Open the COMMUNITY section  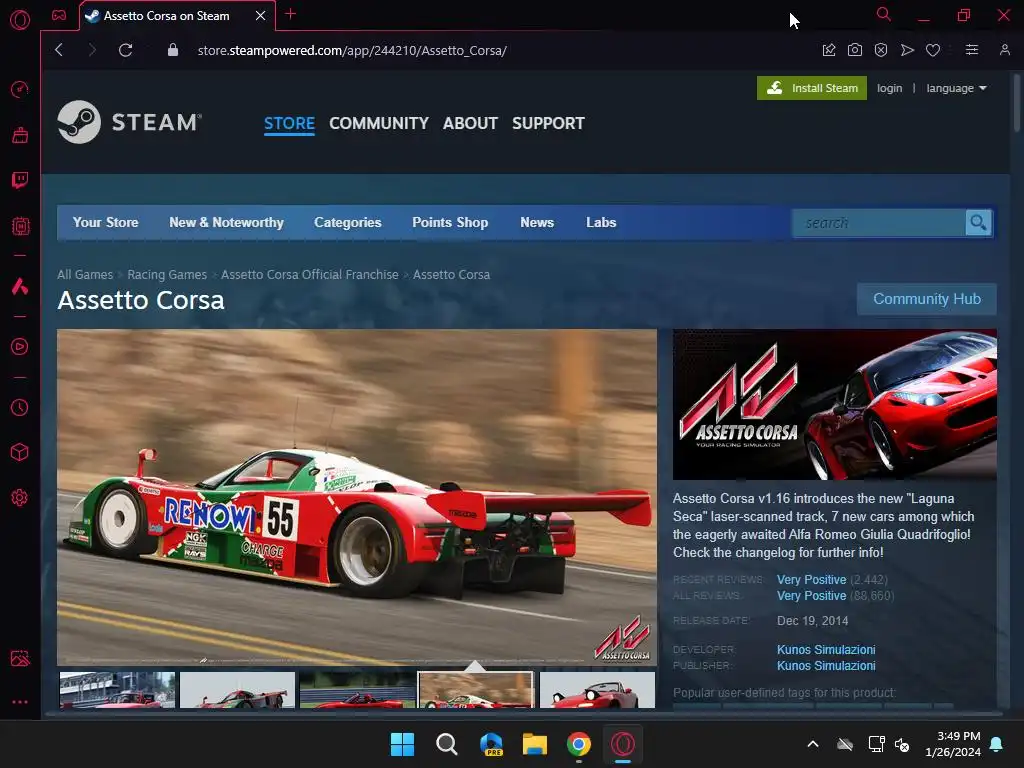click(x=379, y=123)
